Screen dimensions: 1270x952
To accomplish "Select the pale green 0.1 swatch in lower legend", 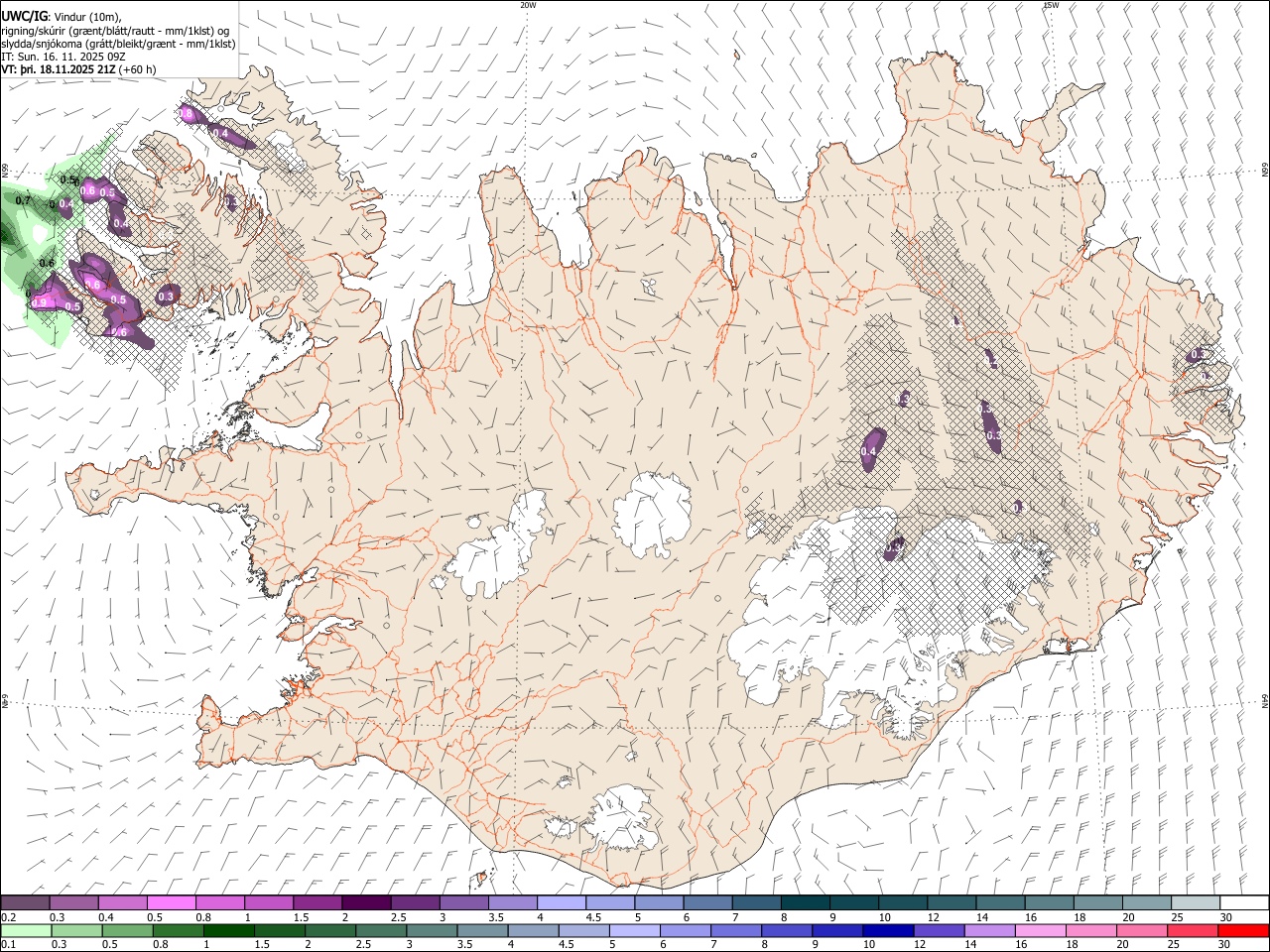I will 26,930.
